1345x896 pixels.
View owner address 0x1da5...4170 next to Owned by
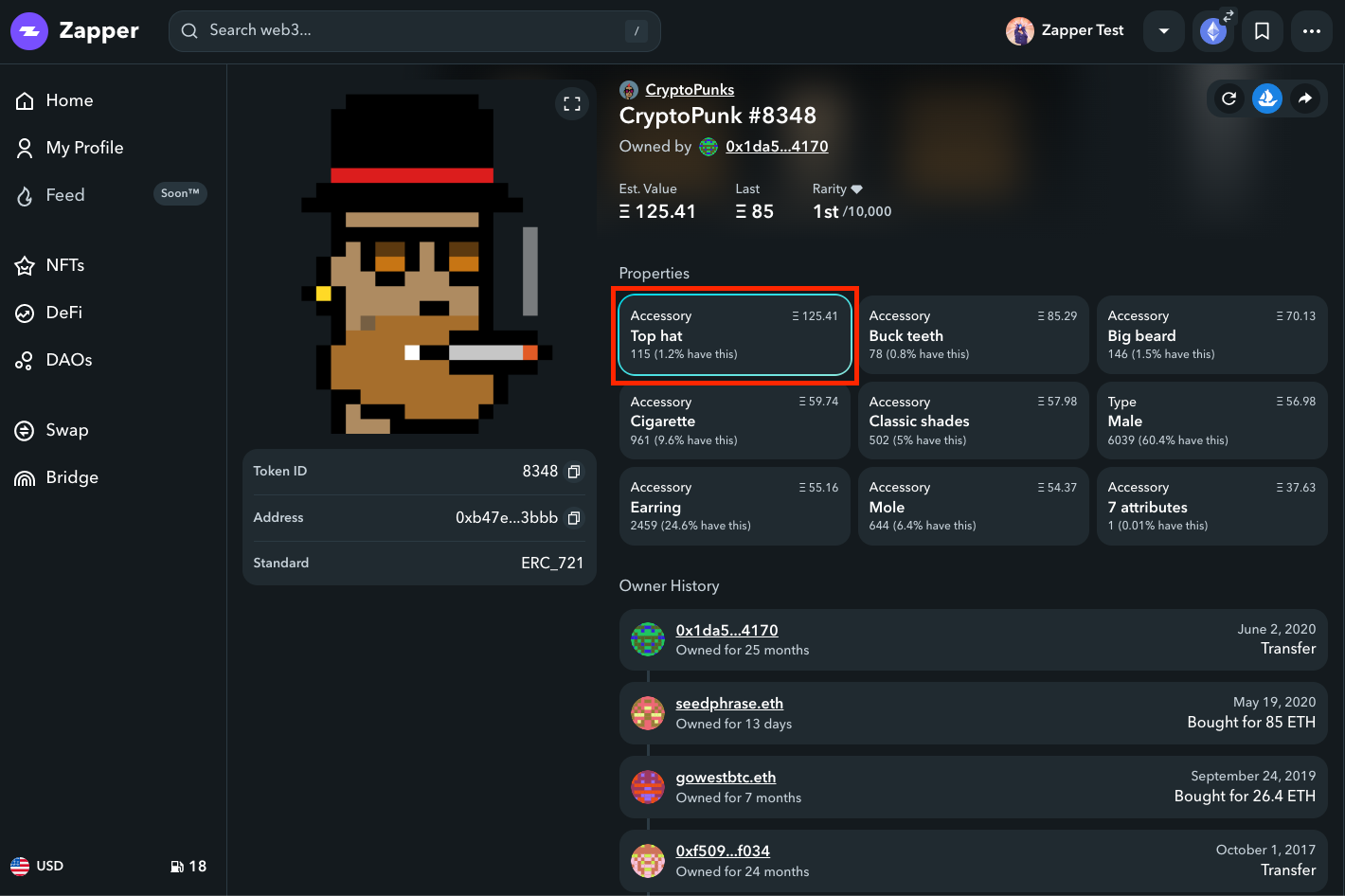(777, 147)
